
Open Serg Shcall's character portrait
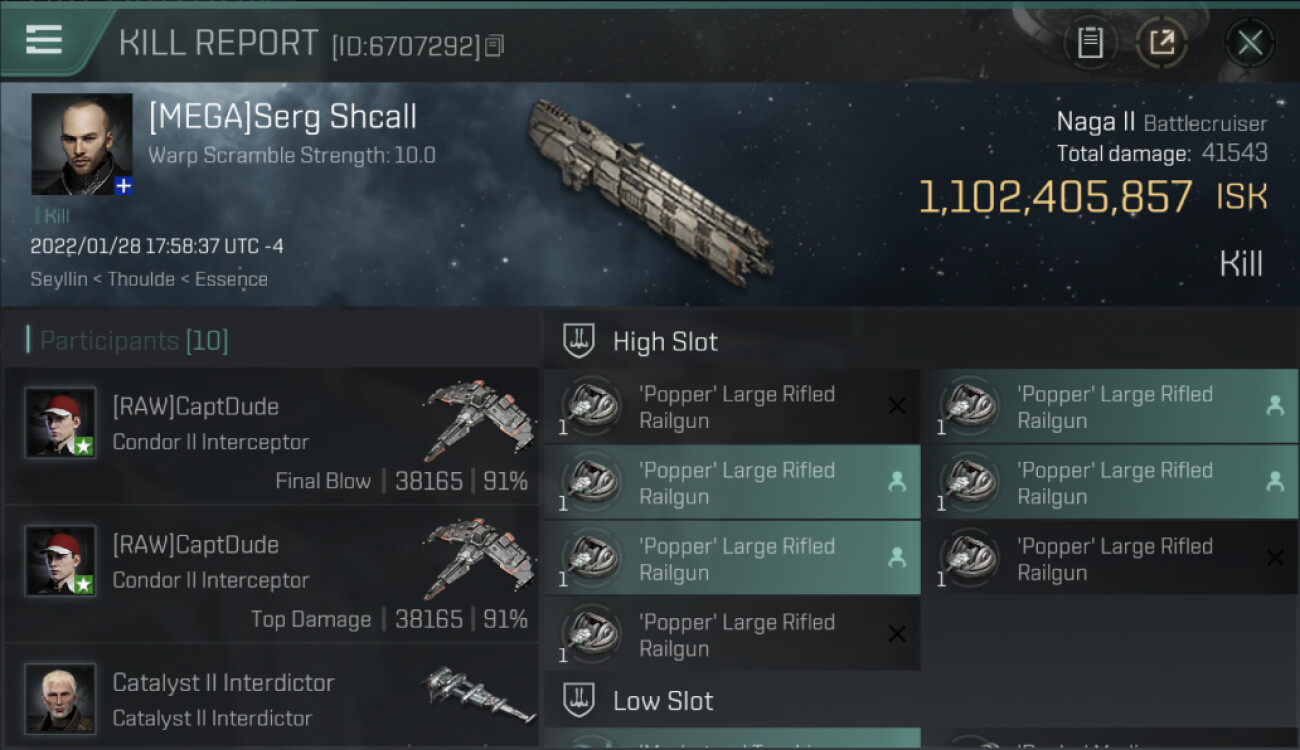click(x=81, y=144)
